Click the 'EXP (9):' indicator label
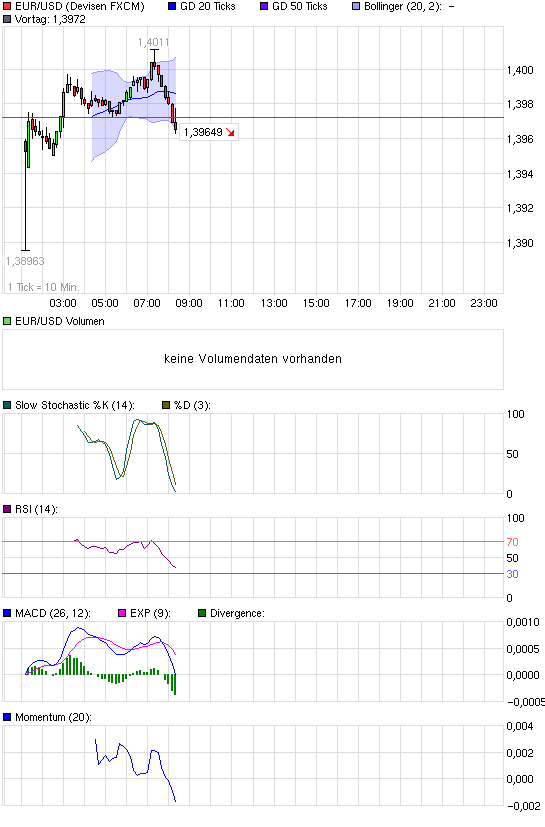This screenshot has height=827, width=545. 150,613
